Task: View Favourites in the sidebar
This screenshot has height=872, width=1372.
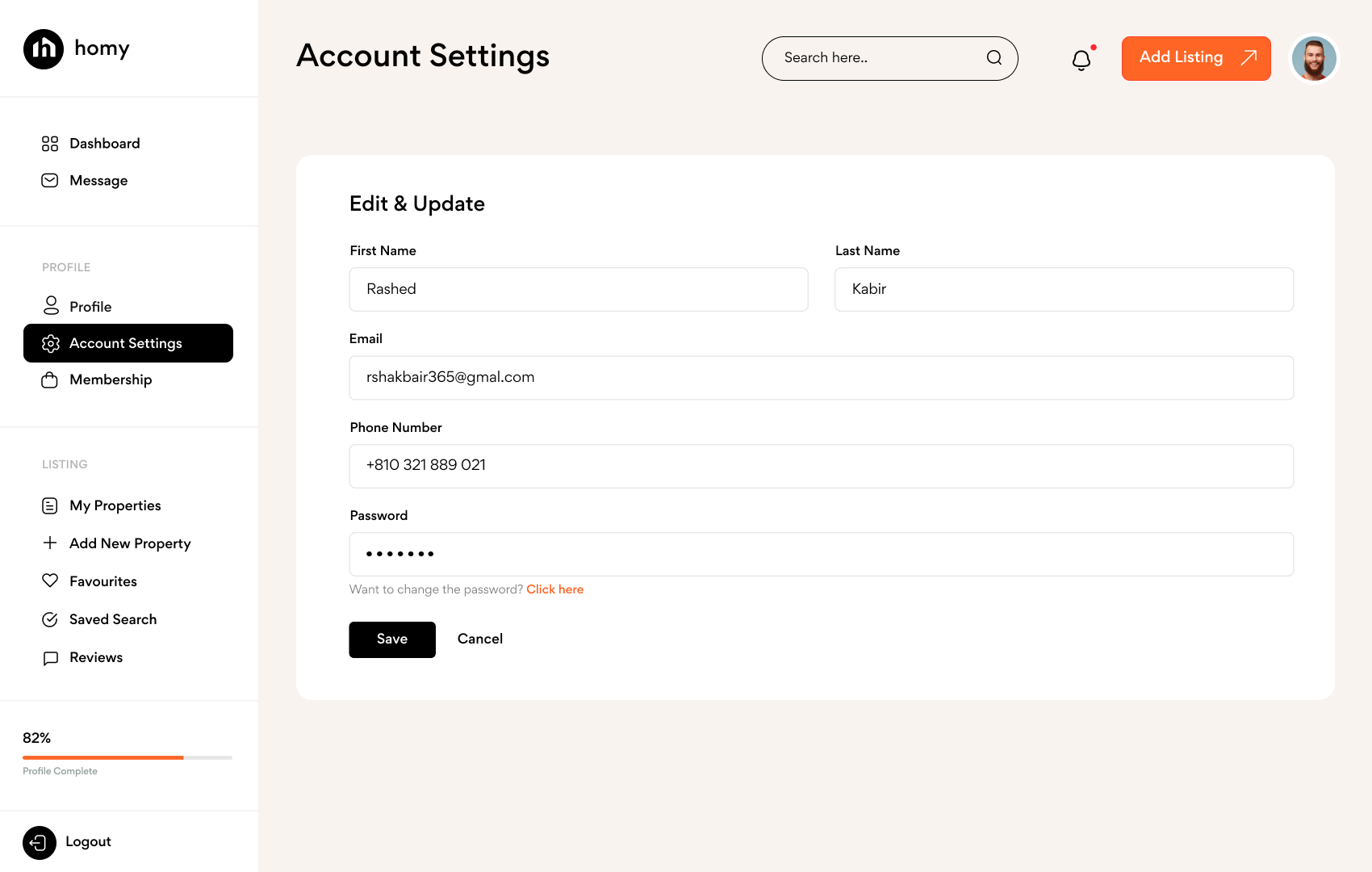Action: coord(102,582)
